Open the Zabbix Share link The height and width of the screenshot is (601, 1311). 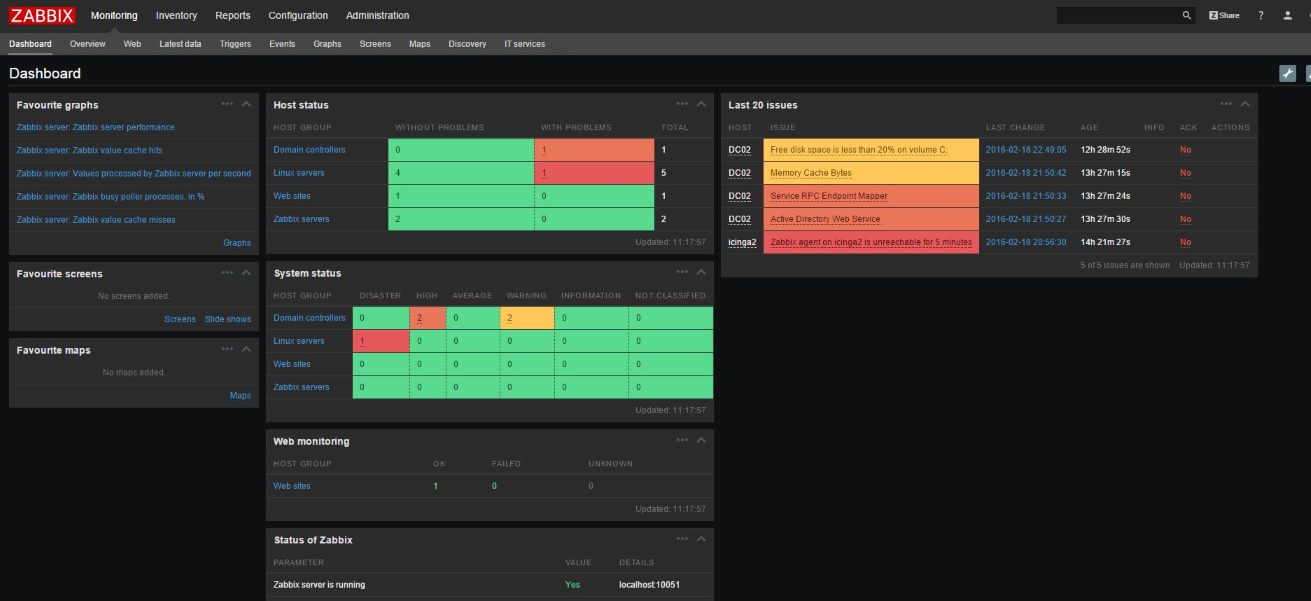click(1224, 16)
